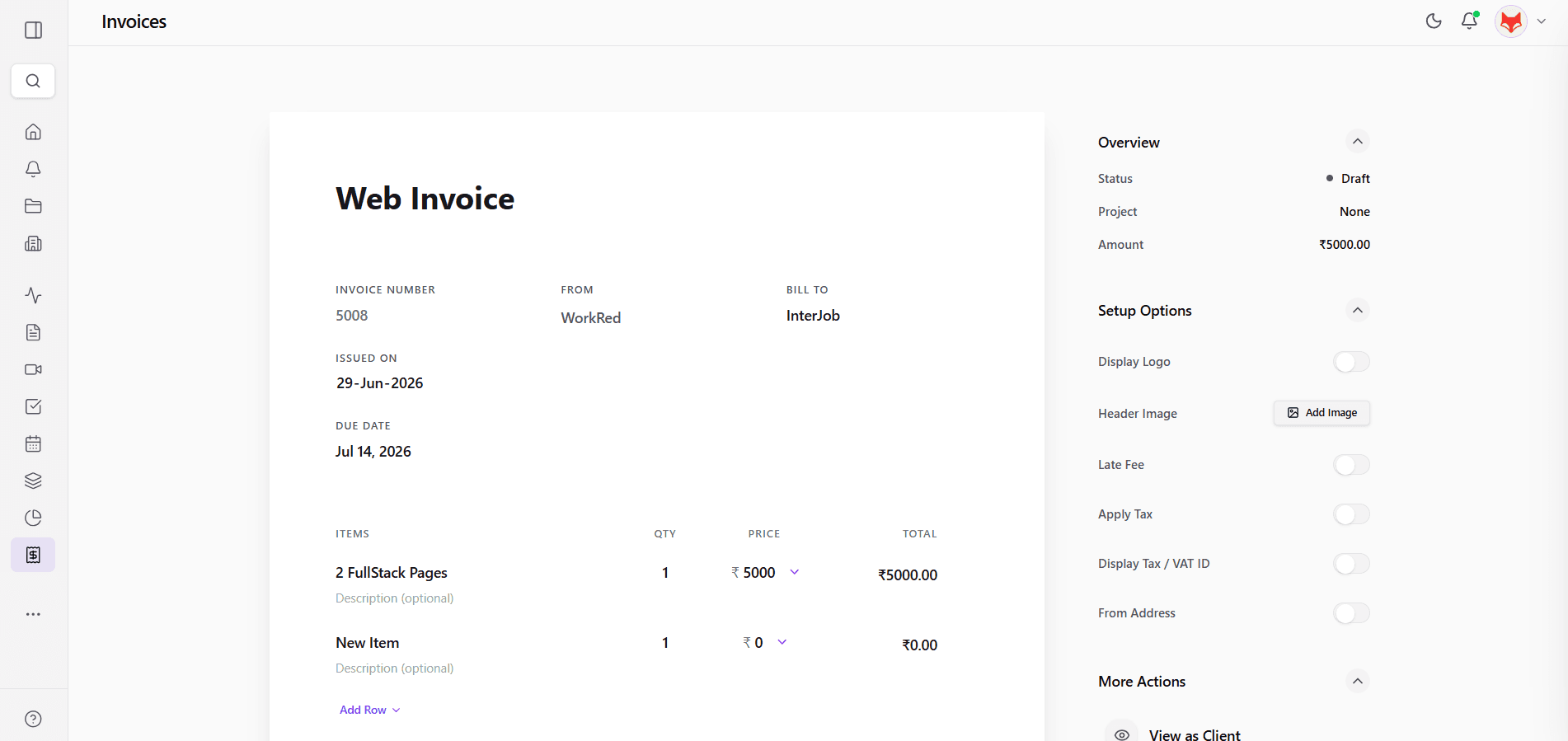
Task: Edit the price 5000 field
Action: tap(759, 573)
